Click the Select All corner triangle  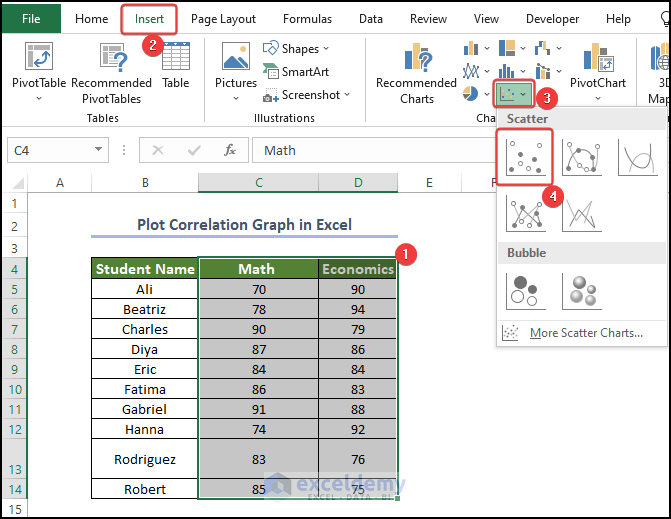click(18, 183)
